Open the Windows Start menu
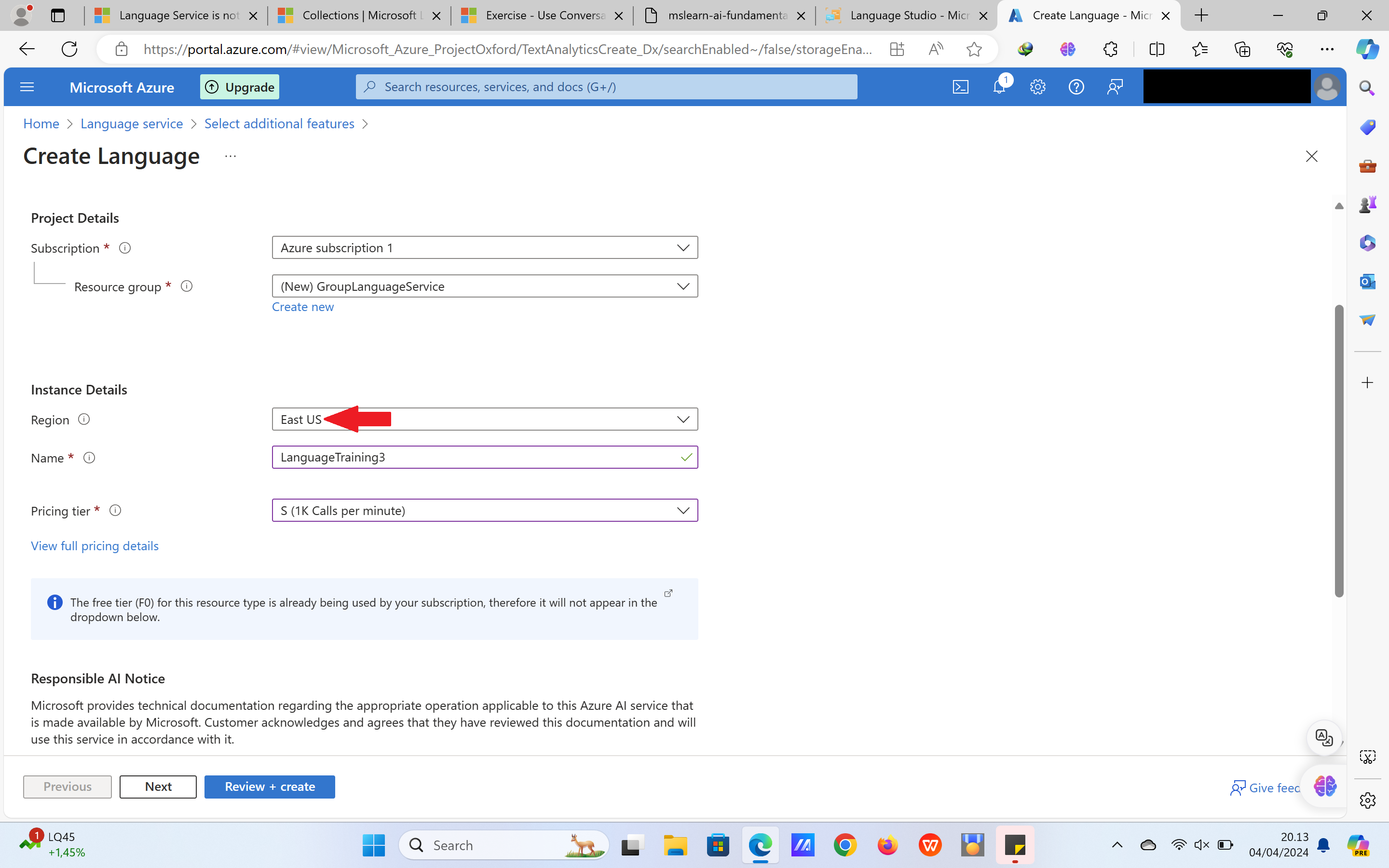The height and width of the screenshot is (868, 1389). (x=374, y=845)
